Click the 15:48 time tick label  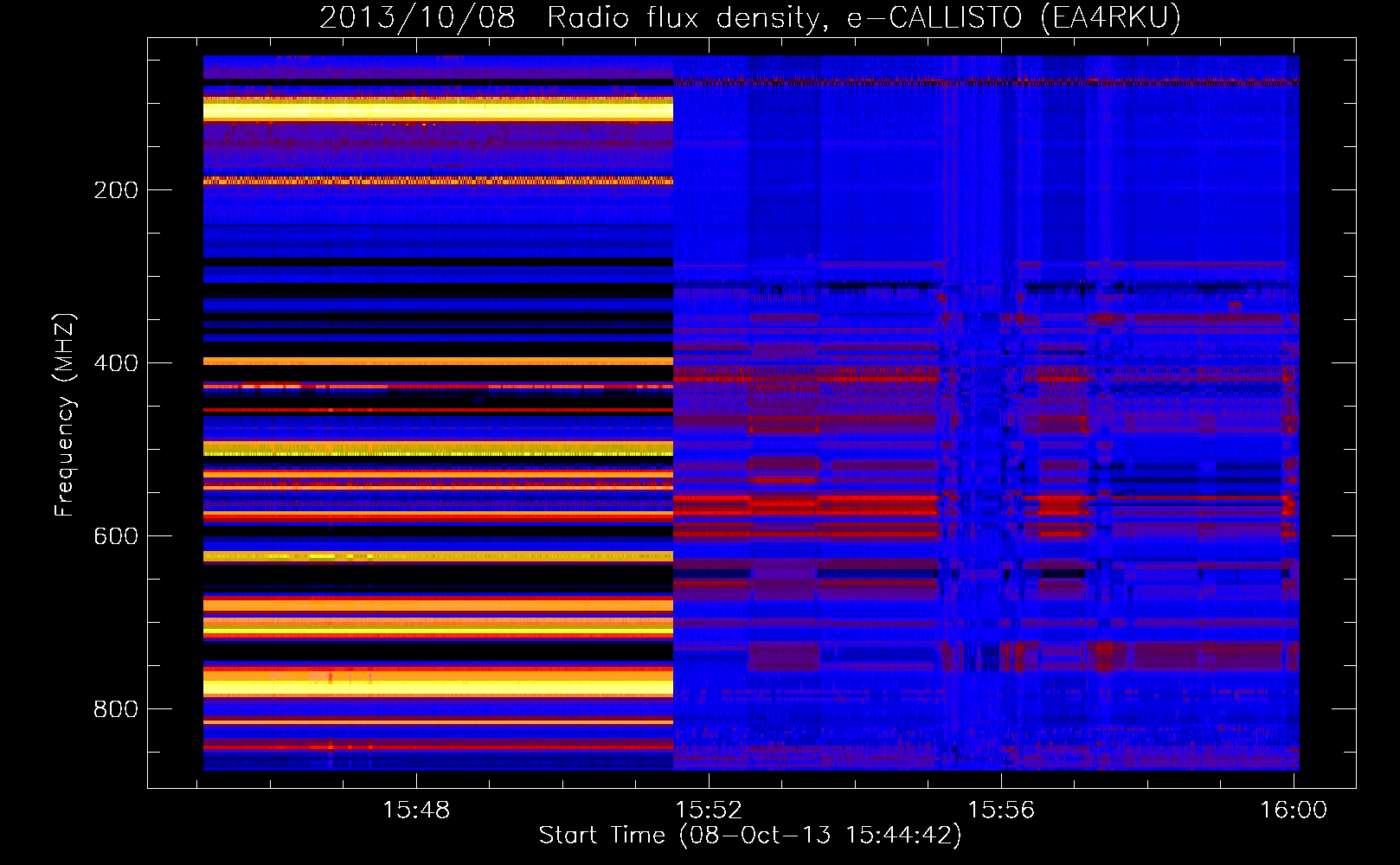pos(416,810)
